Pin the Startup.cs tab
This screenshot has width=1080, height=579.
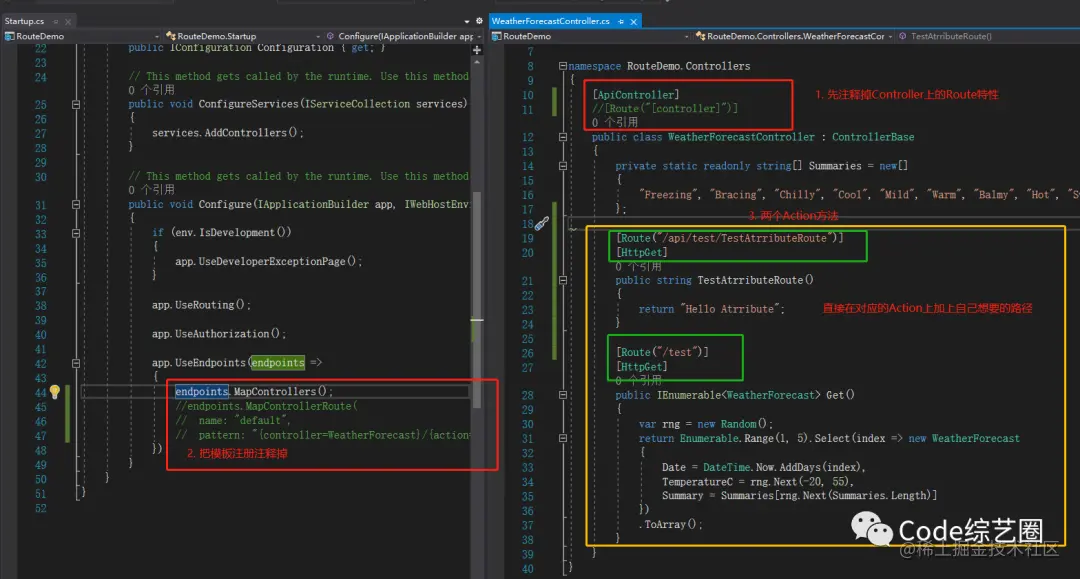coord(56,21)
